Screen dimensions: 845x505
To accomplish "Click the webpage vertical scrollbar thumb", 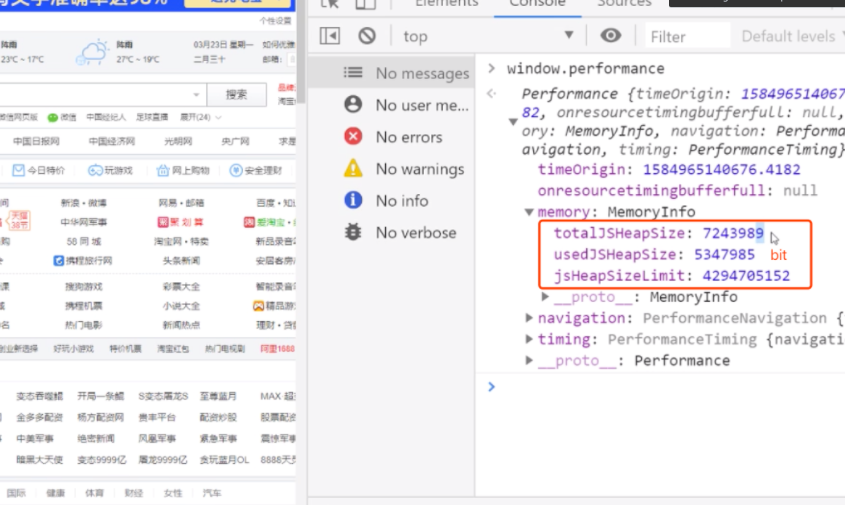I will tap(301, 51).
